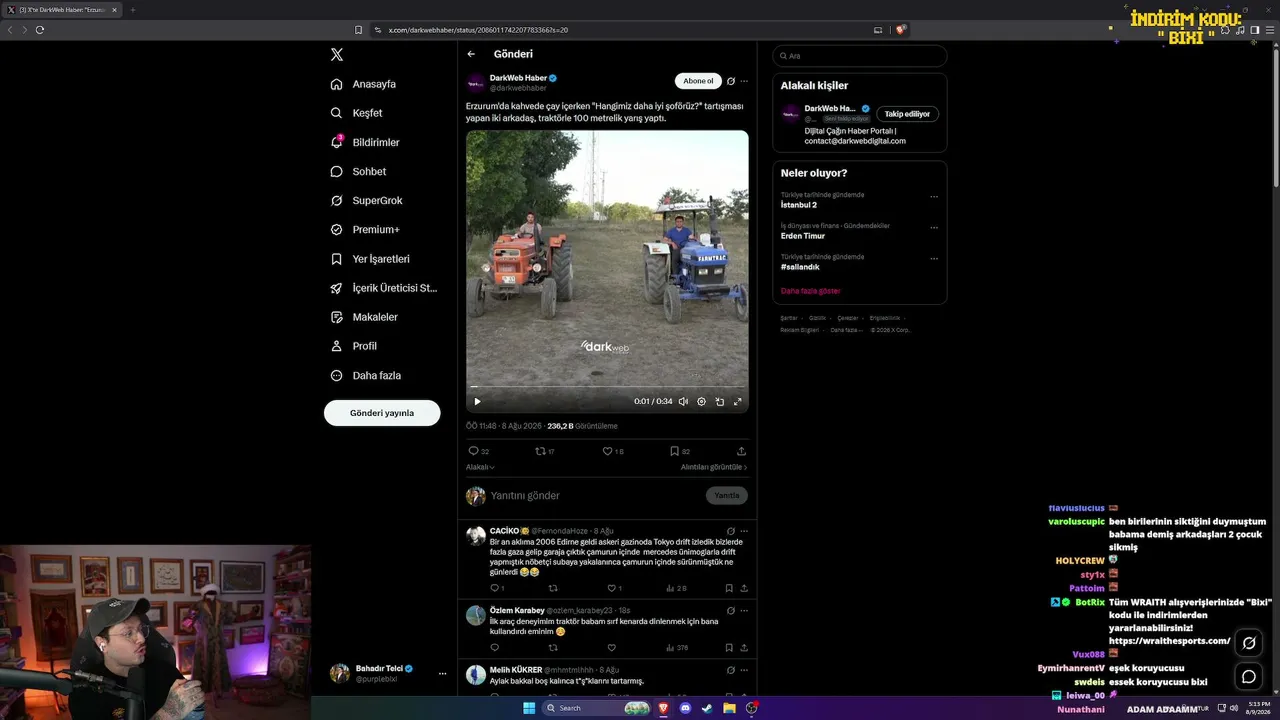This screenshot has height=720, width=1280.
Task: Open video settings gear
Action: coord(701,401)
